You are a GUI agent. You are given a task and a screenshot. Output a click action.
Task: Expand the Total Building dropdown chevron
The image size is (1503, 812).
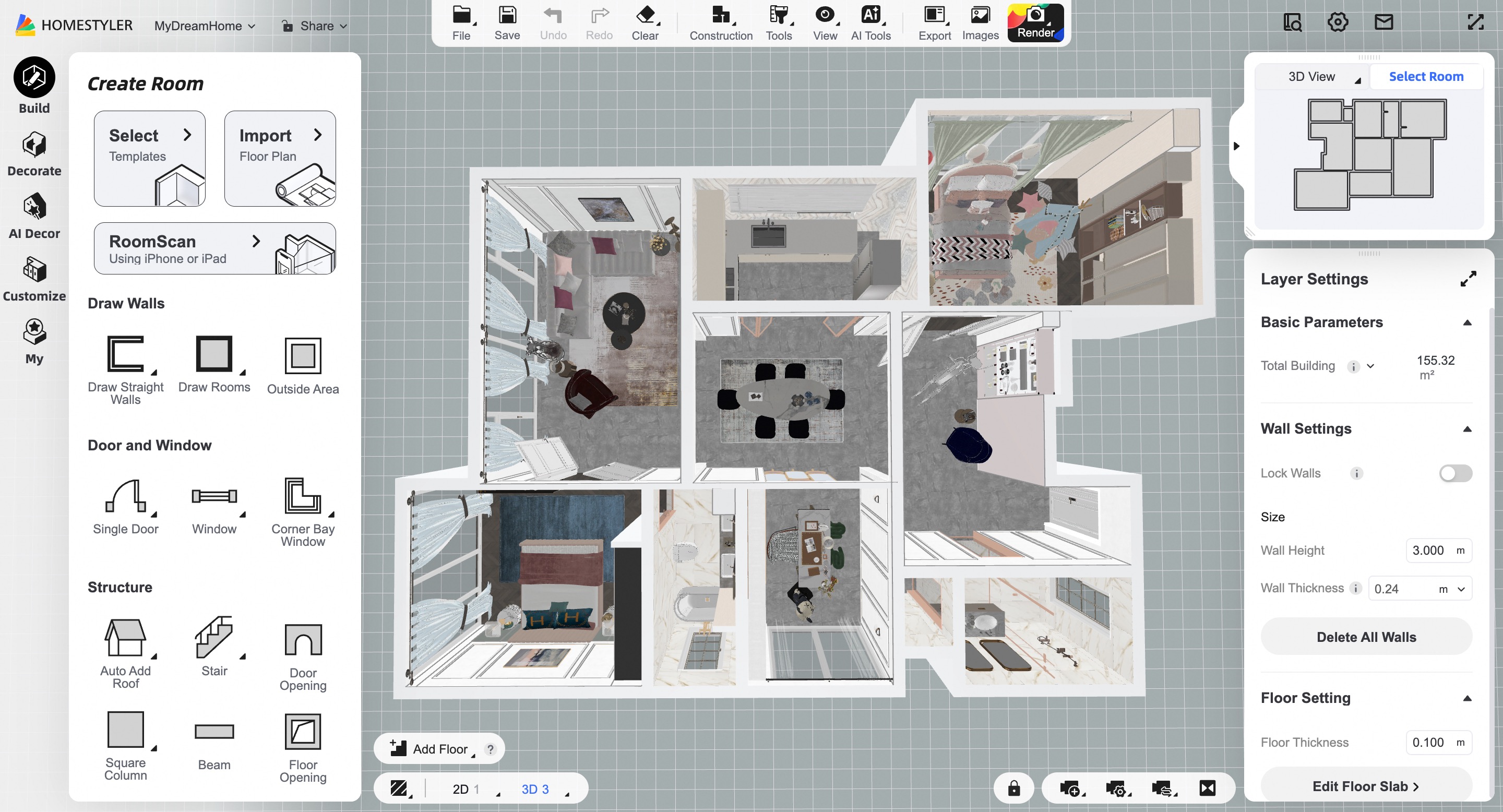click(1370, 366)
